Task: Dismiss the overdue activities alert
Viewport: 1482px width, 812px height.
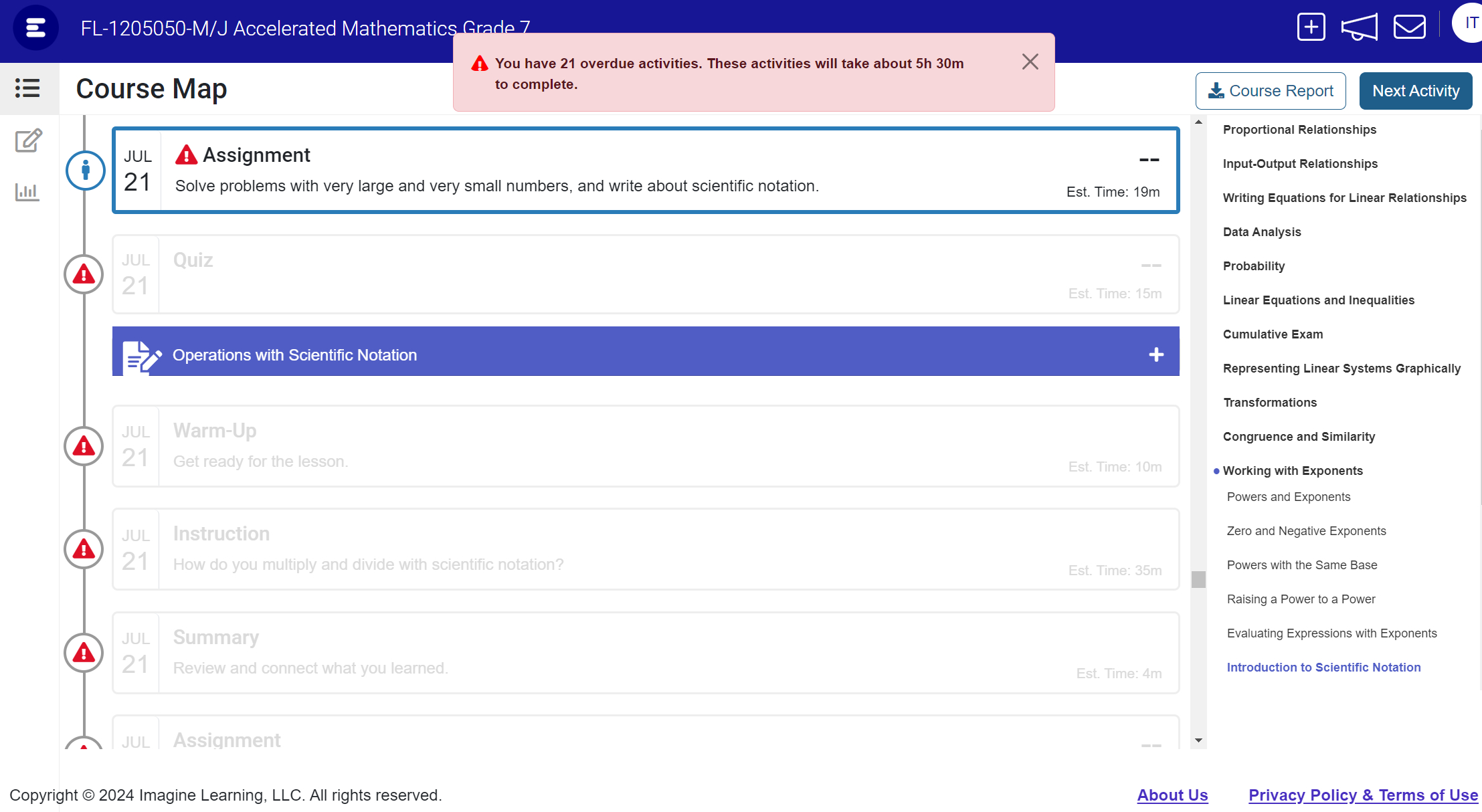Action: coord(1030,62)
